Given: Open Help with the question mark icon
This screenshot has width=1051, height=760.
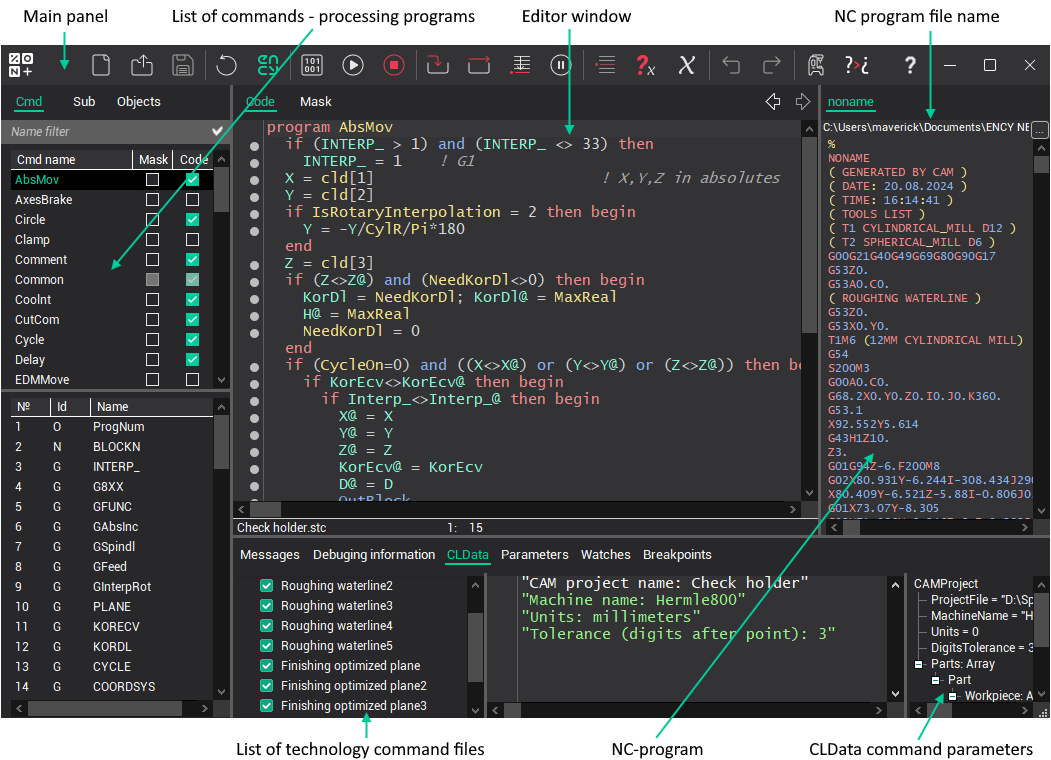Looking at the screenshot, I should tap(909, 66).
